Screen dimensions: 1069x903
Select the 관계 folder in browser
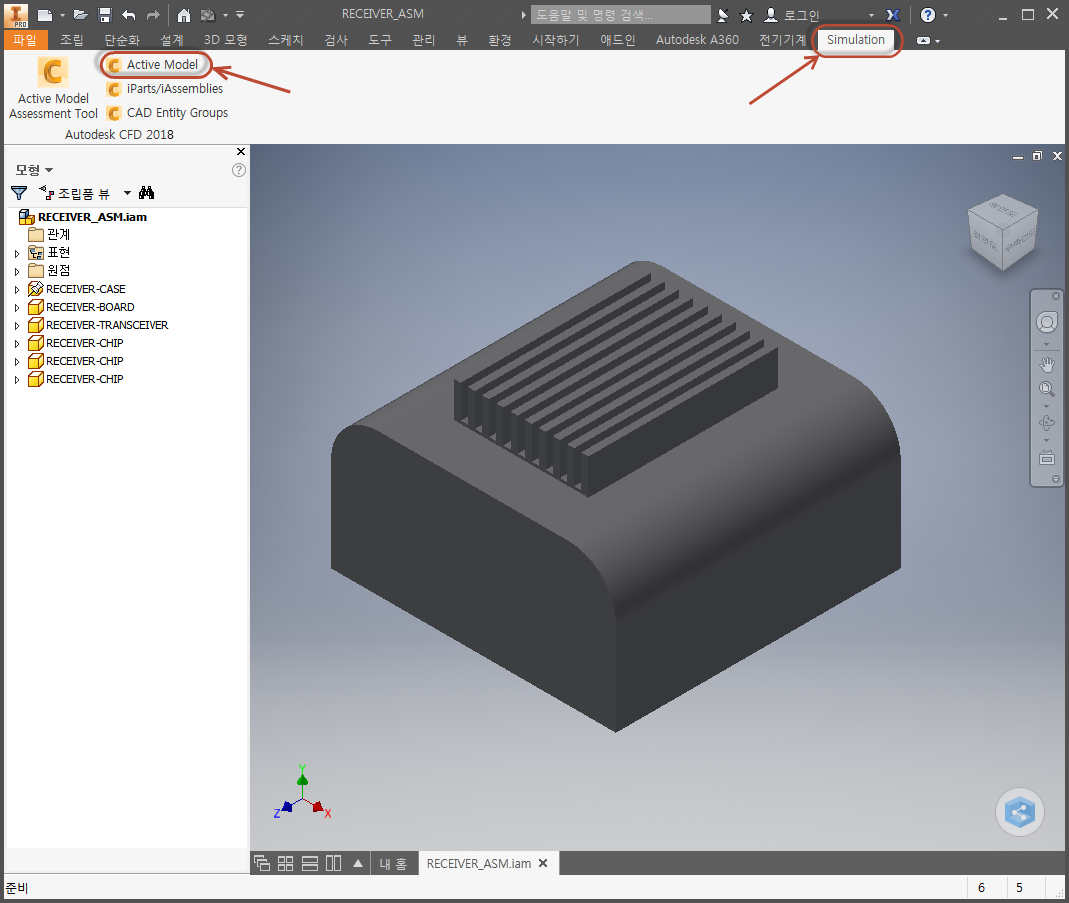click(50, 235)
